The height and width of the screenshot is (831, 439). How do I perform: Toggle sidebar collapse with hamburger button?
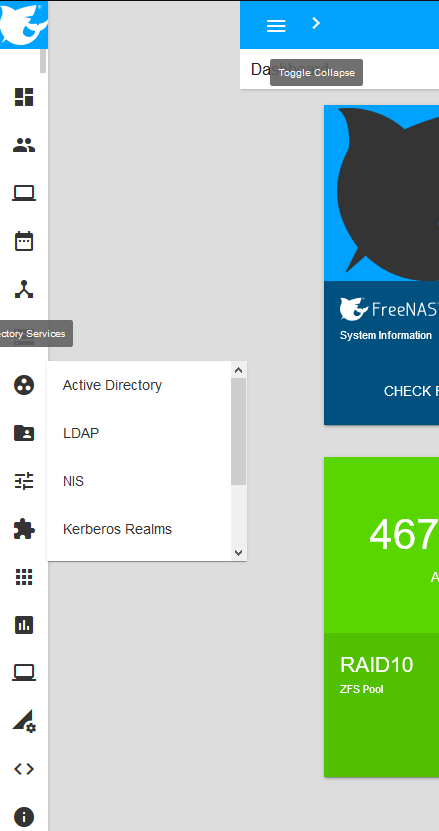coord(276,25)
